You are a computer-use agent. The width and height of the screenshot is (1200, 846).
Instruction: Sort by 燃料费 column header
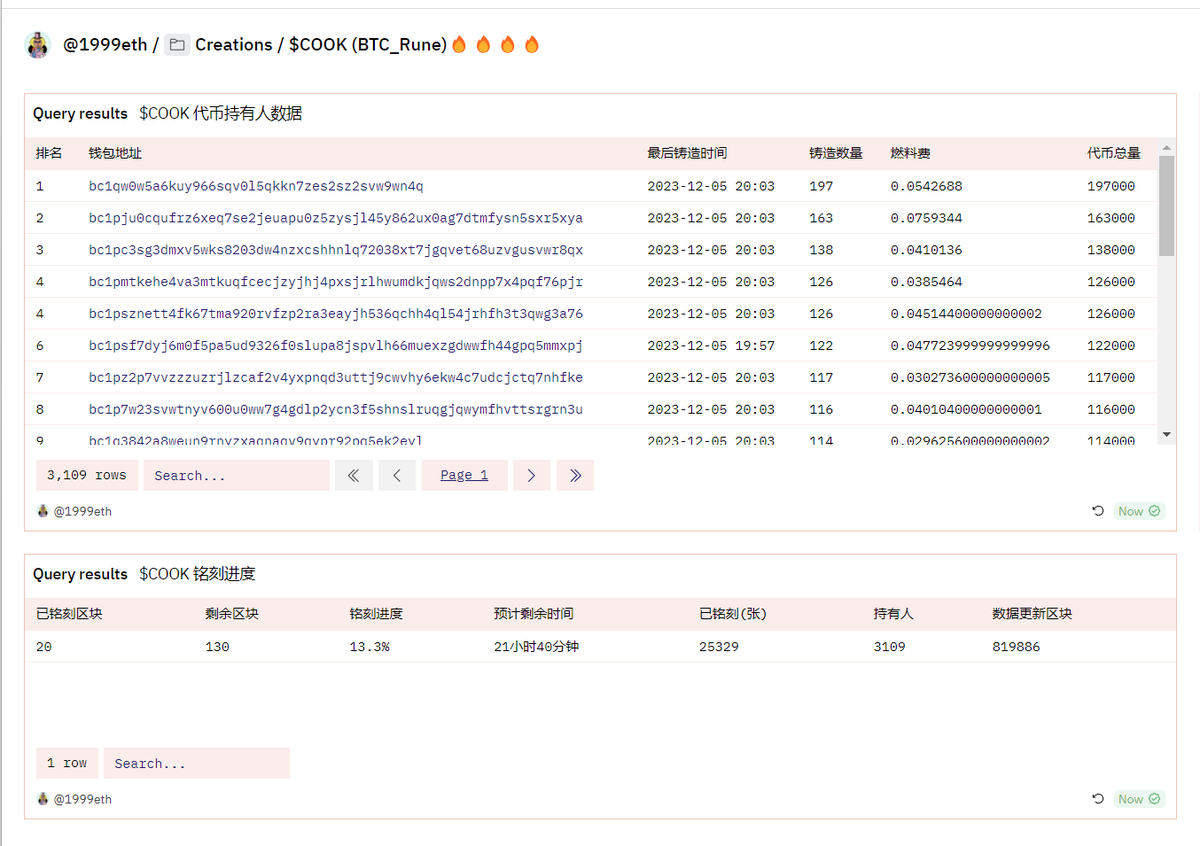[x=911, y=153]
